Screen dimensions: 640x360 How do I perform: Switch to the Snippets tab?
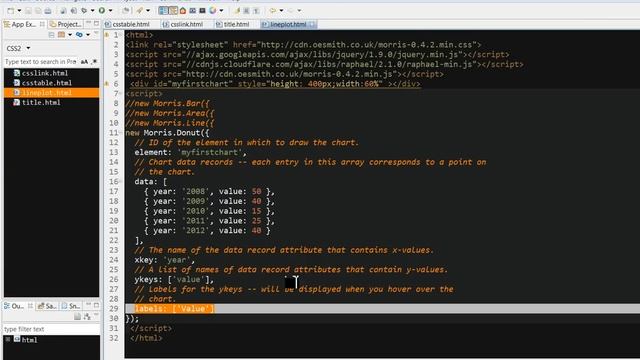pos(71,306)
